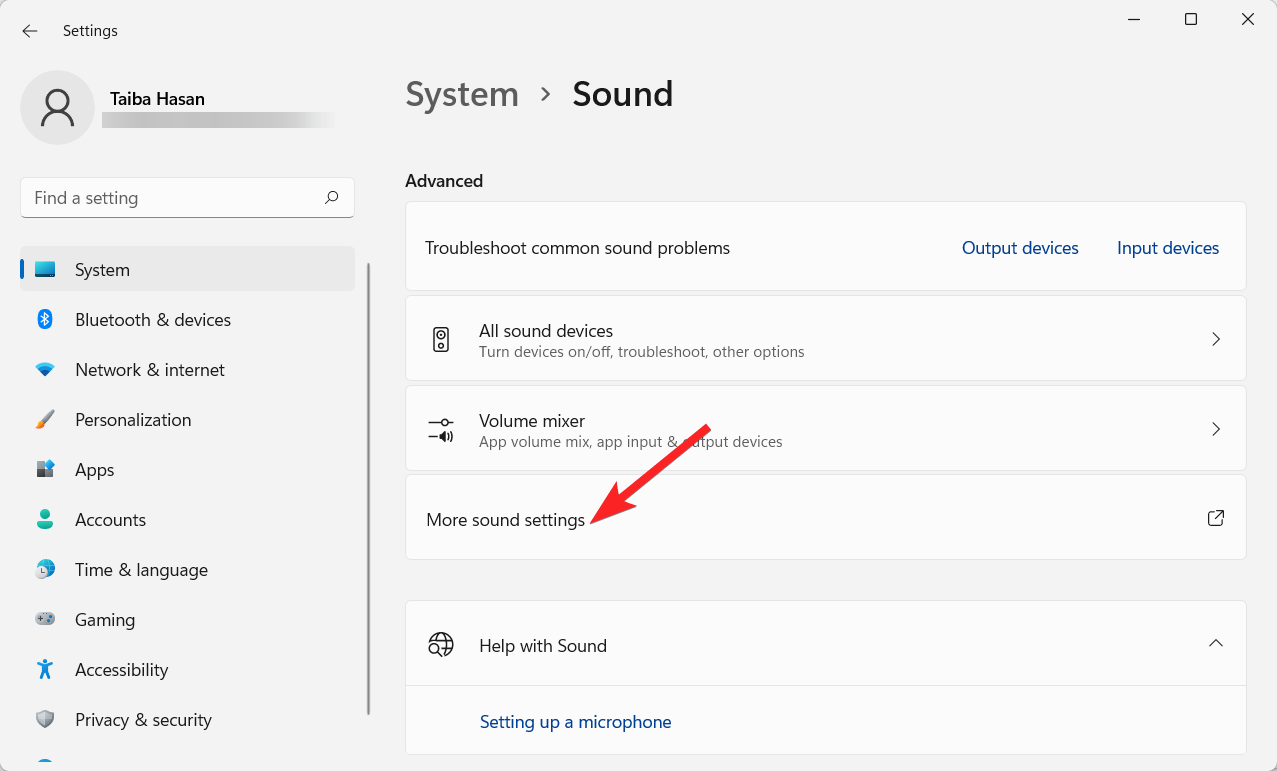This screenshot has width=1277, height=771.
Task: Open the All sound devices row
Action: (x=826, y=338)
